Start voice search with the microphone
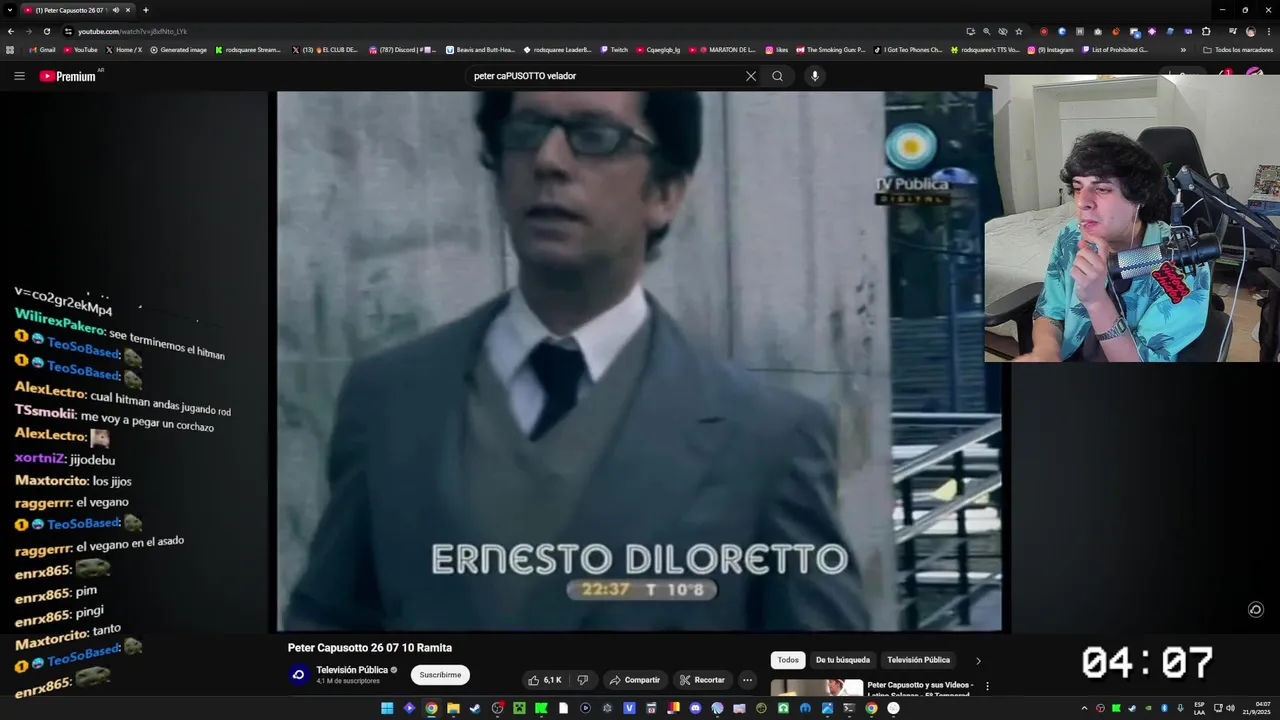 point(815,76)
